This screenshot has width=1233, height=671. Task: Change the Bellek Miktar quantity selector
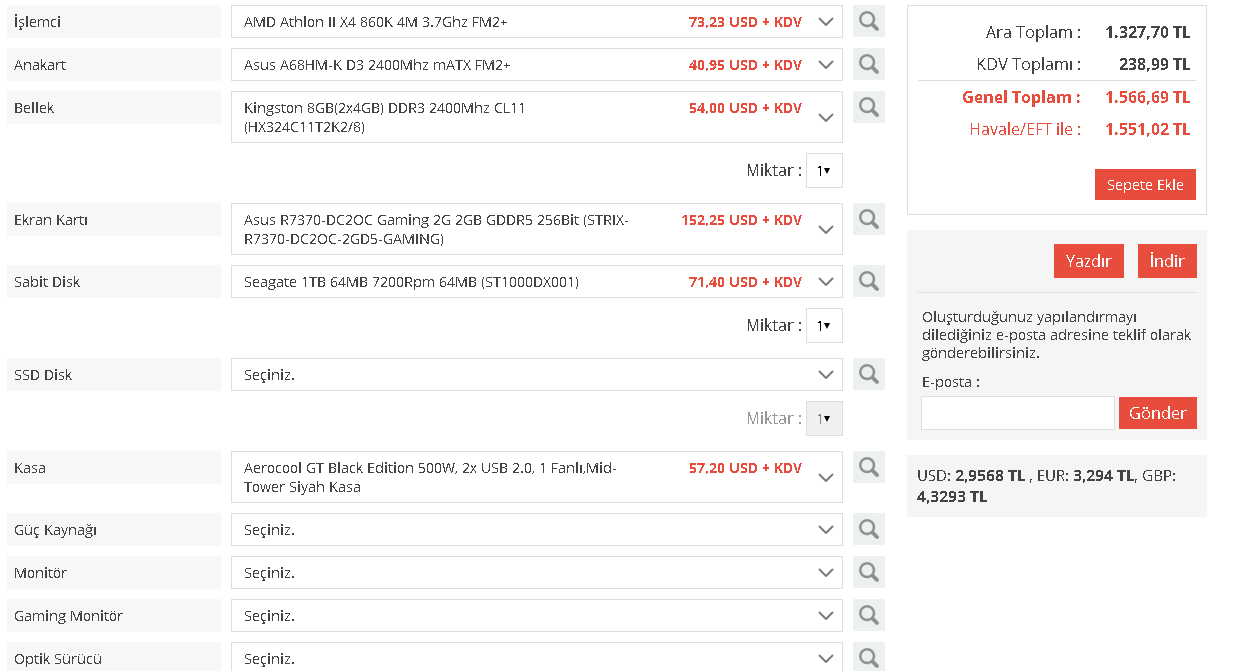click(x=824, y=171)
